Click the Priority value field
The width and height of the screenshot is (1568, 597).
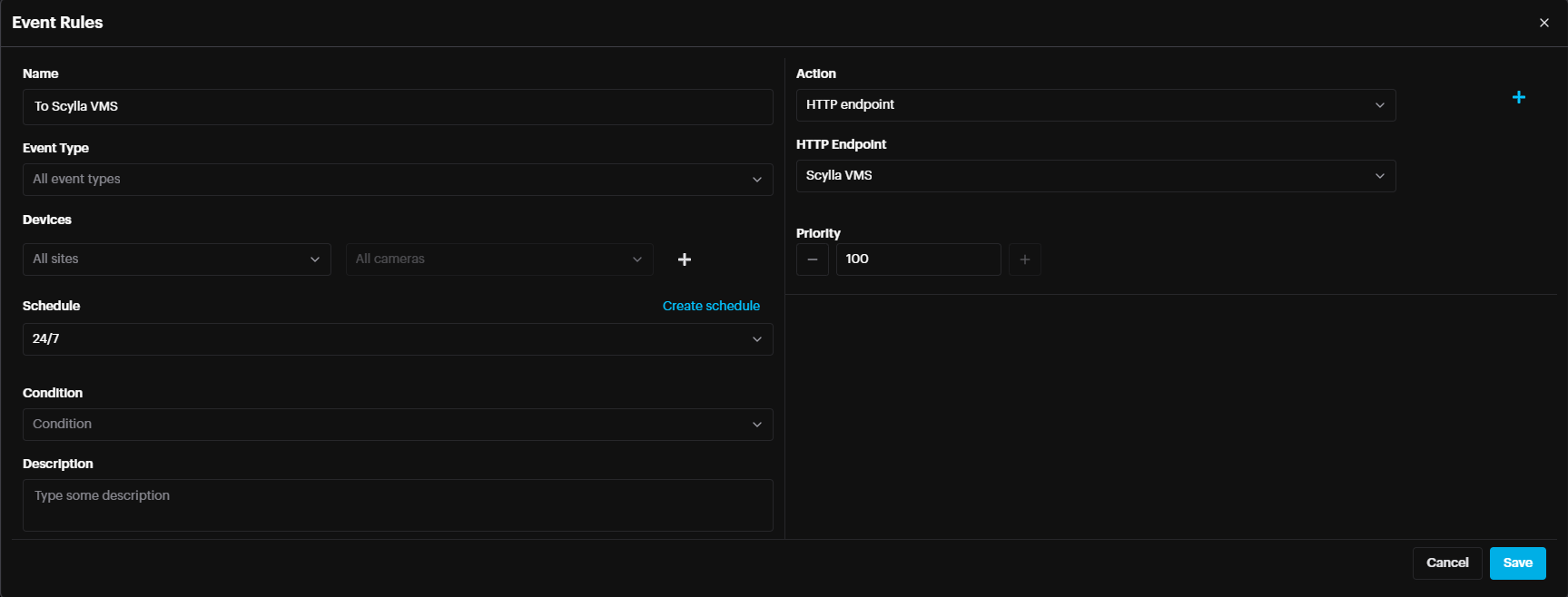coord(917,259)
